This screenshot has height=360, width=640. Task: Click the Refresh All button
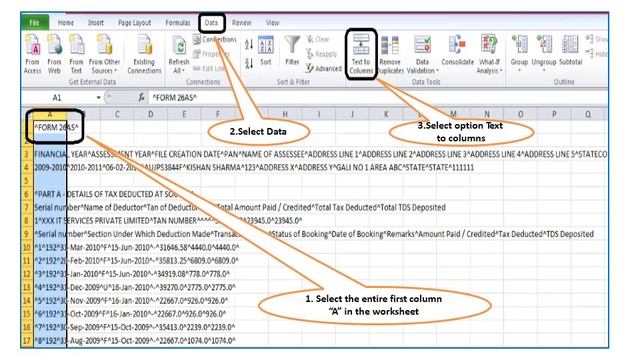pos(178,54)
